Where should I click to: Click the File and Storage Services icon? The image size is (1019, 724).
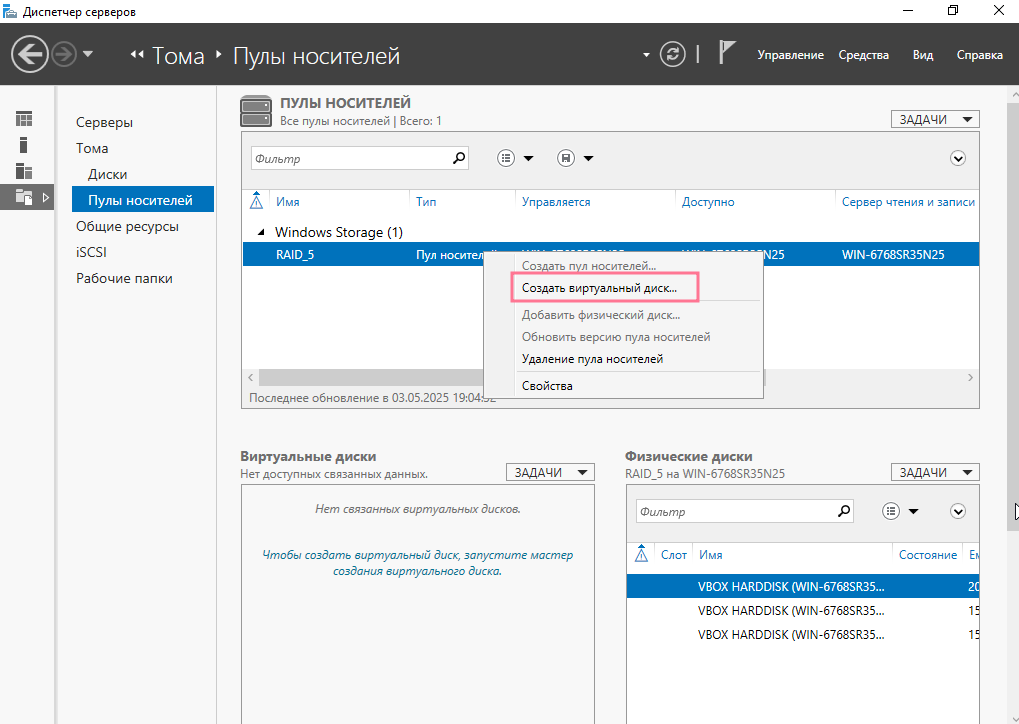pyautogui.click(x=24, y=197)
